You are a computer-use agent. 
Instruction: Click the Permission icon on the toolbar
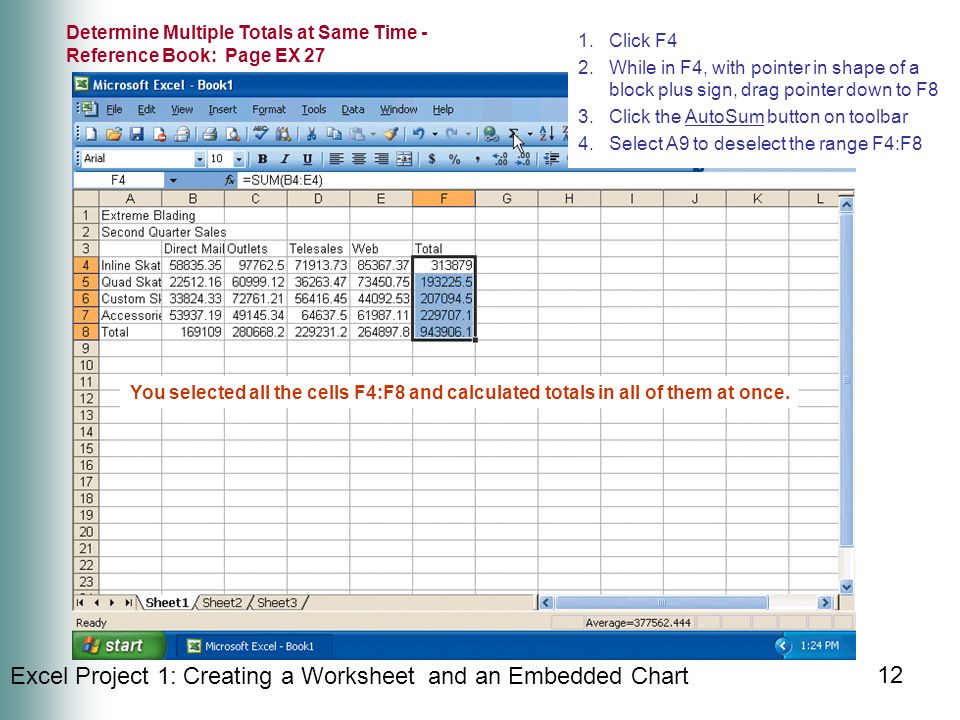pos(159,133)
